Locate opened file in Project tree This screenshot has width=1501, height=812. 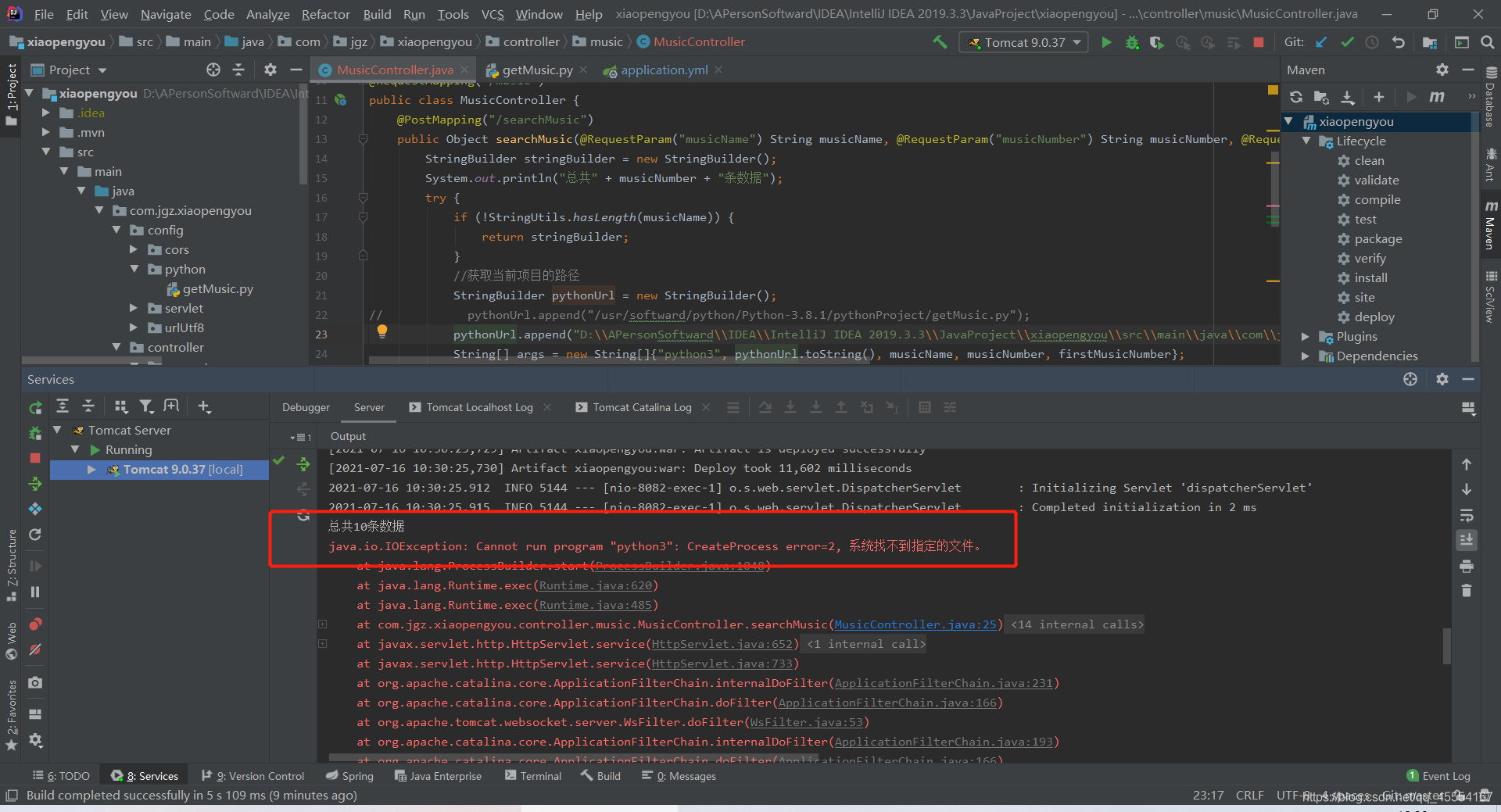pyautogui.click(x=213, y=70)
